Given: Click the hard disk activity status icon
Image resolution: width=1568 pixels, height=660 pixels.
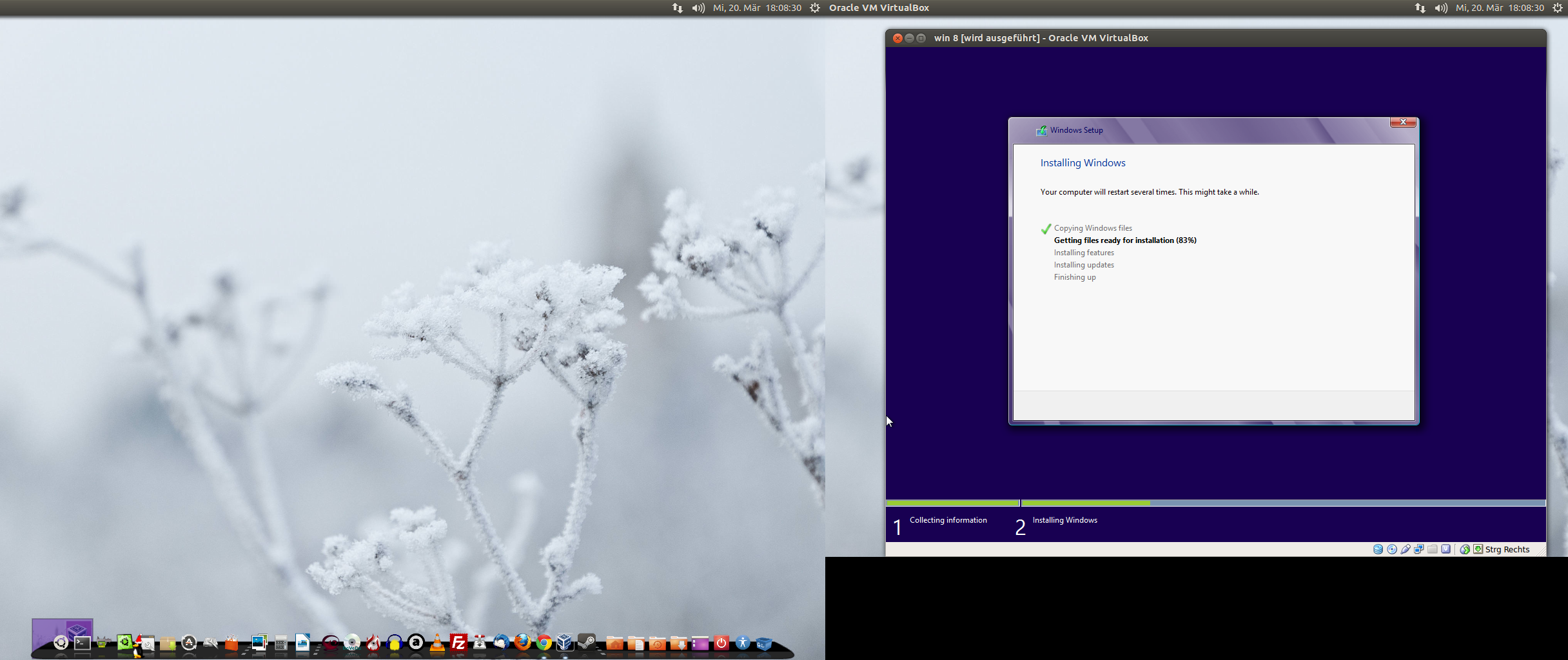Looking at the screenshot, I should (x=1378, y=549).
